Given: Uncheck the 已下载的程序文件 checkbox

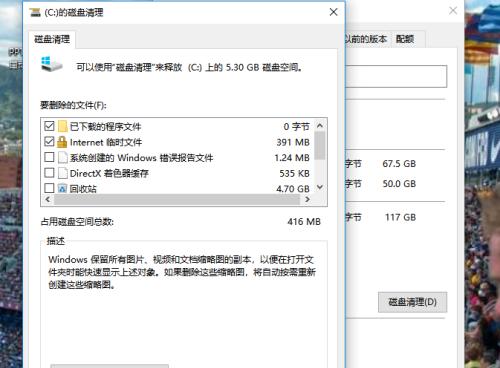Looking at the screenshot, I should pos(49,126).
